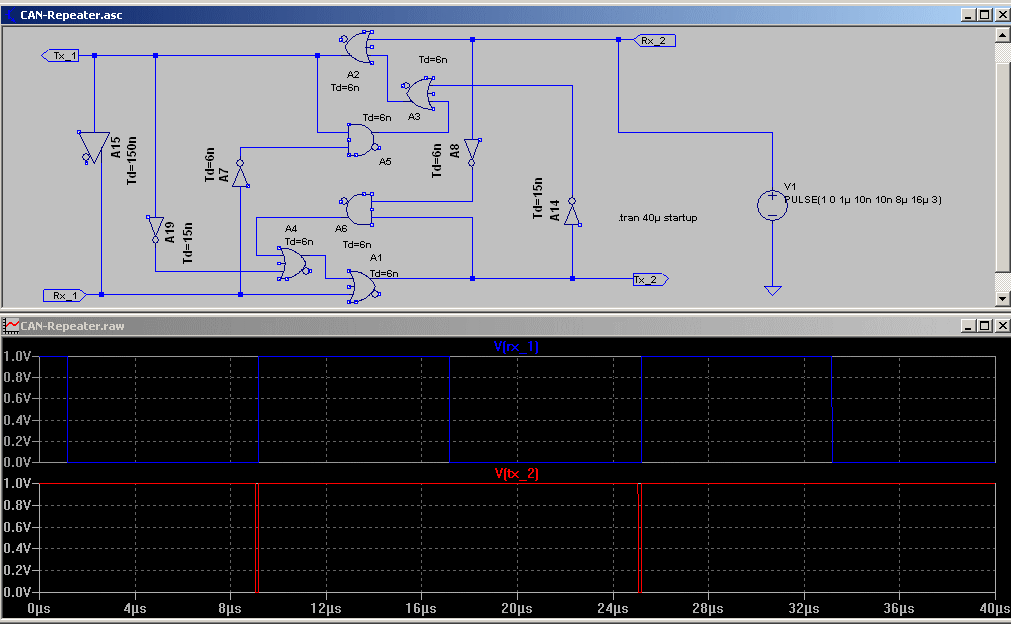Click the A5 AND gate symbol
Screen dimensions: 1011x624
(x=363, y=141)
